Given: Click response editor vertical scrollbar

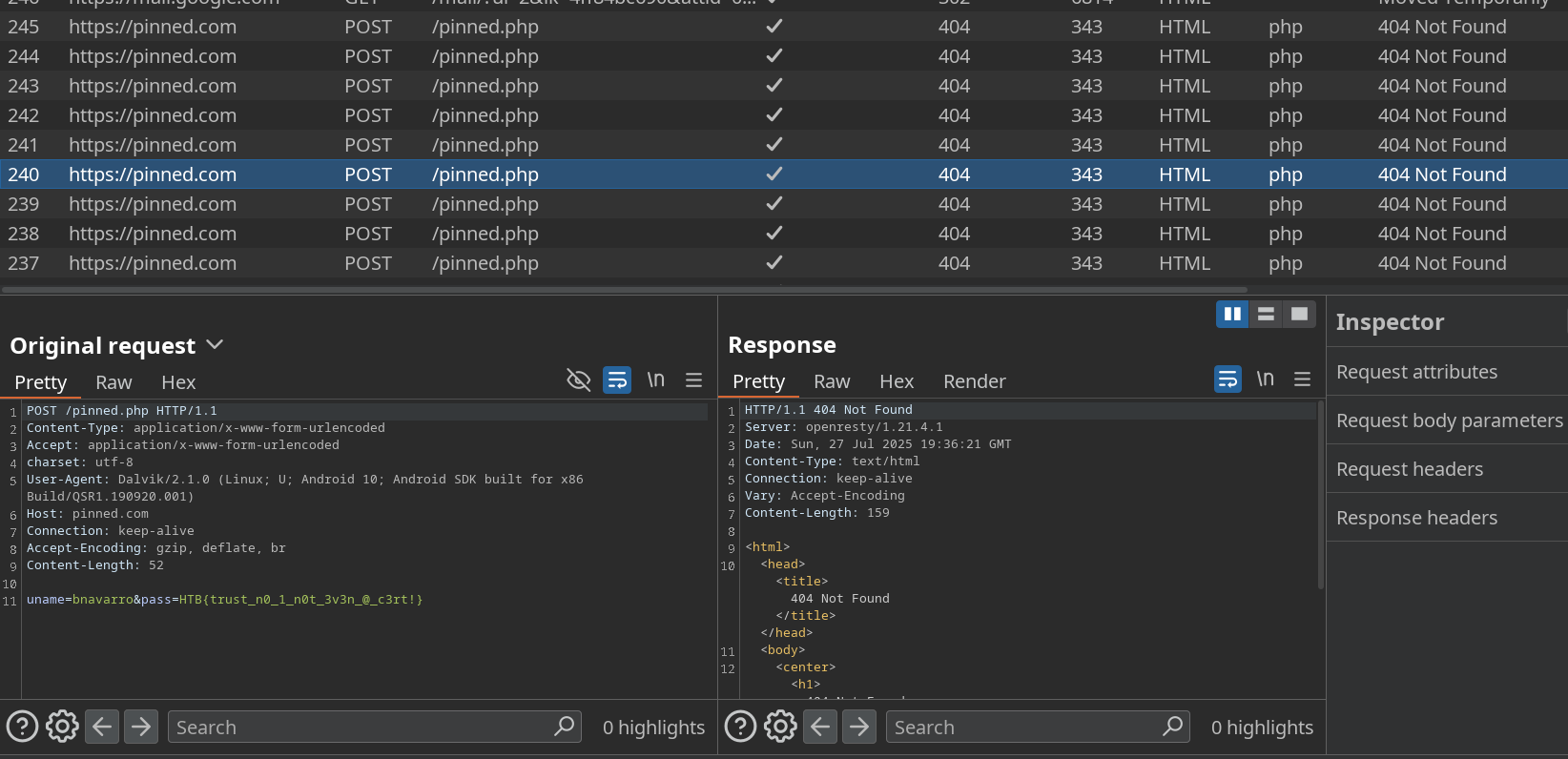Looking at the screenshot, I should pos(1321,496).
